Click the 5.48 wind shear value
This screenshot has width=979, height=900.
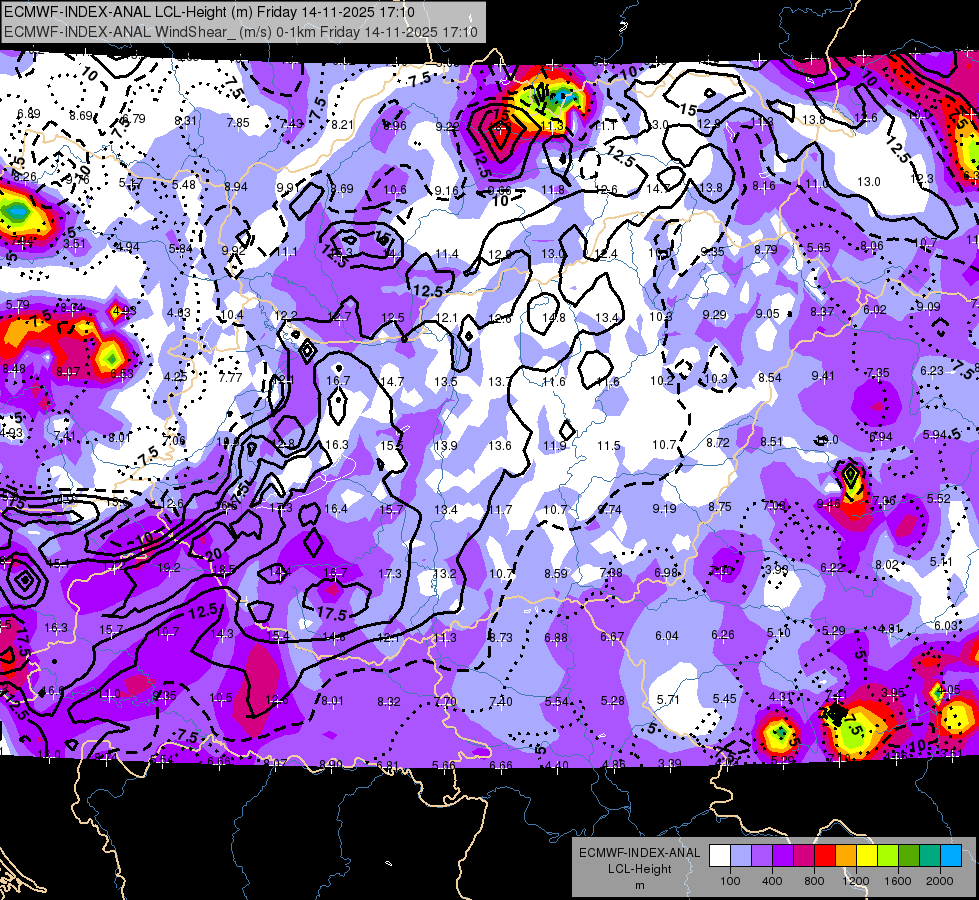coord(184,184)
